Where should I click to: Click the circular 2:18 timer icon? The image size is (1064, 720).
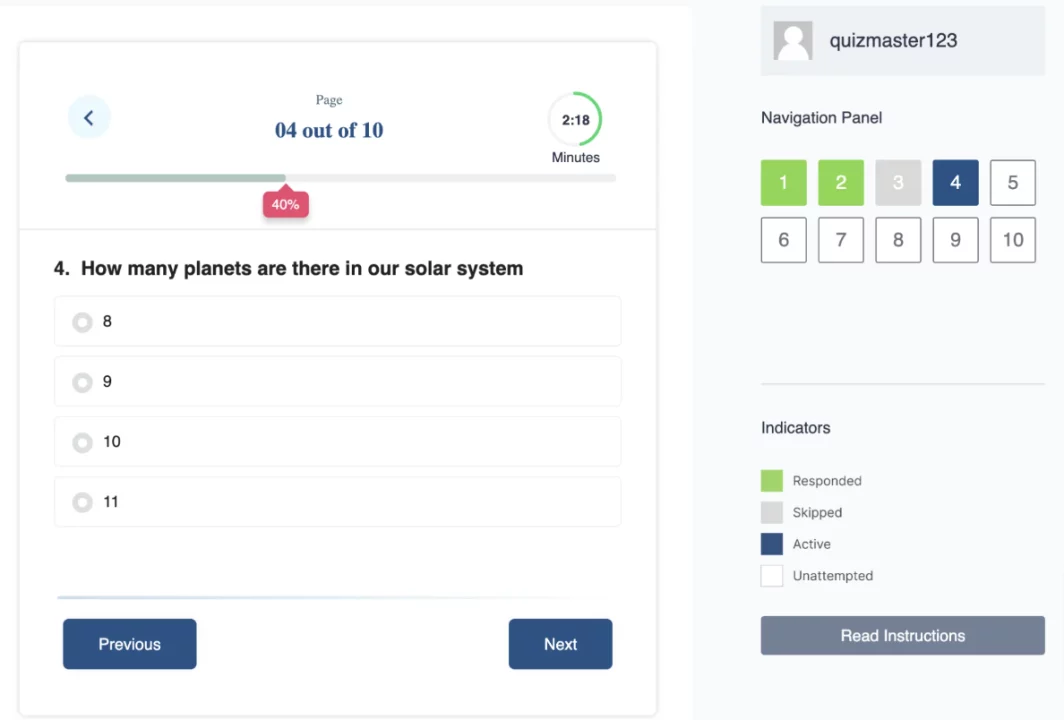(575, 119)
